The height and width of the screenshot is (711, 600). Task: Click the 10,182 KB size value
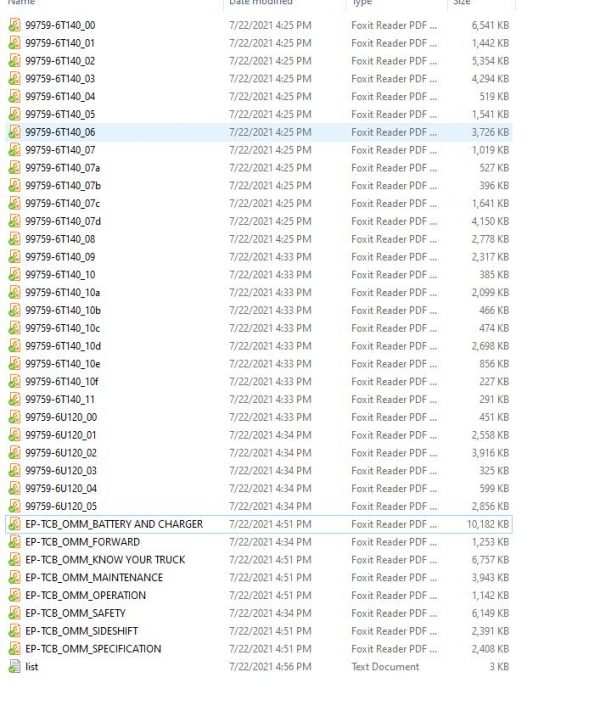point(488,524)
